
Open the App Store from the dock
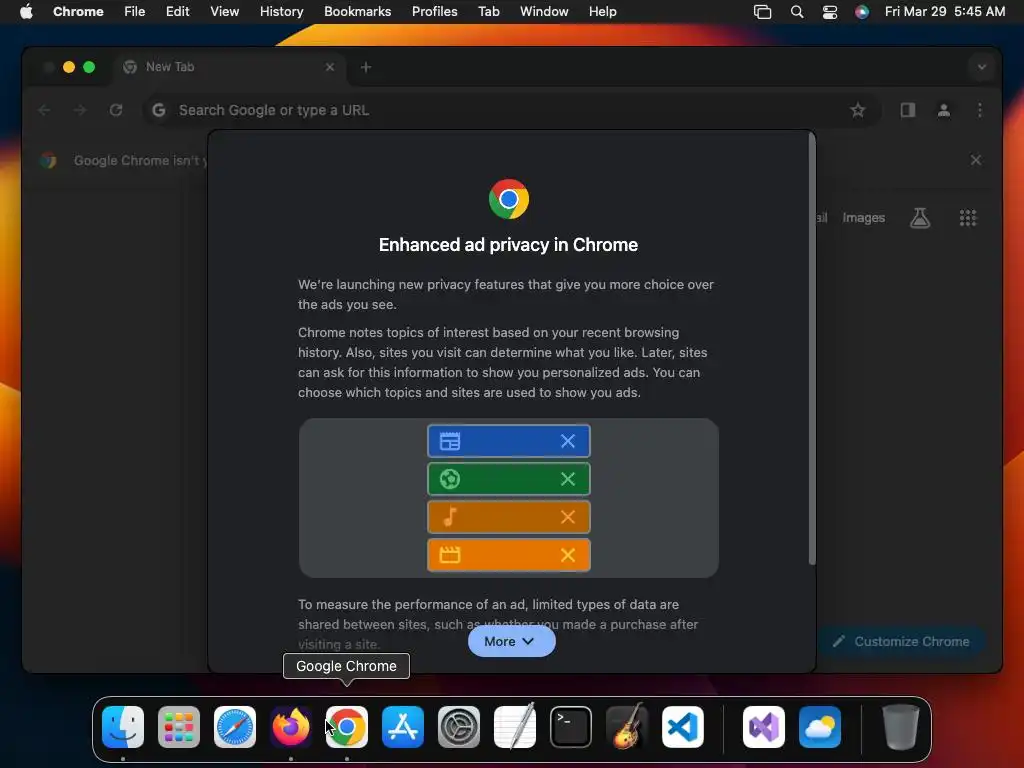coord(403,726)
